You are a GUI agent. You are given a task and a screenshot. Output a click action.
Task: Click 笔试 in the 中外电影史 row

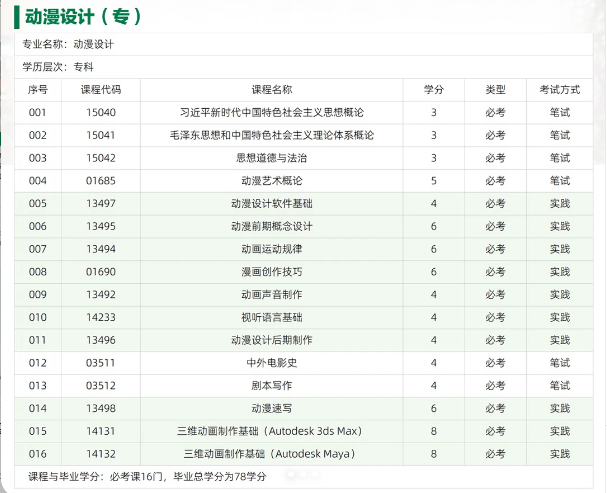point(560,363)
